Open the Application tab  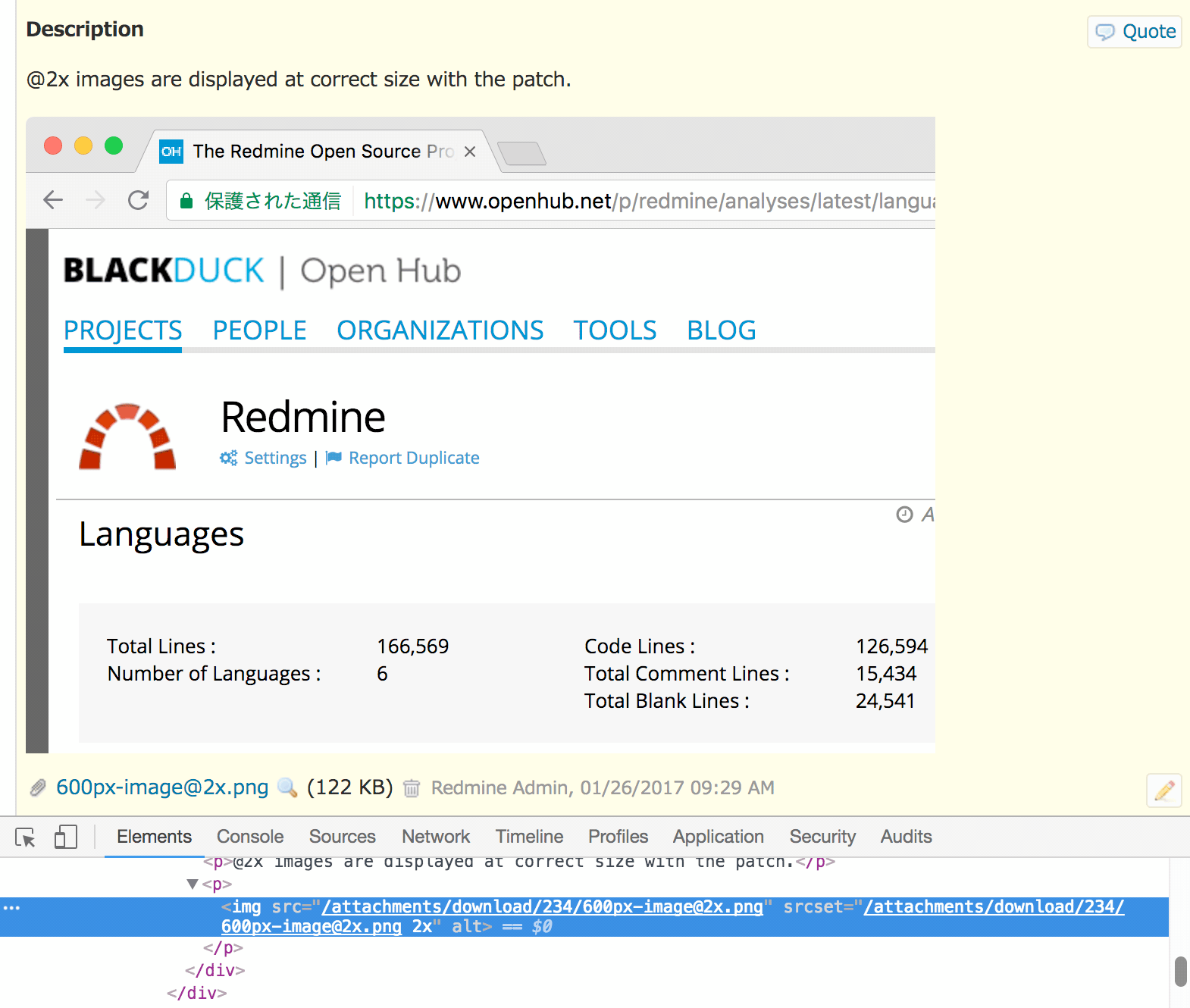coord(719,837)
